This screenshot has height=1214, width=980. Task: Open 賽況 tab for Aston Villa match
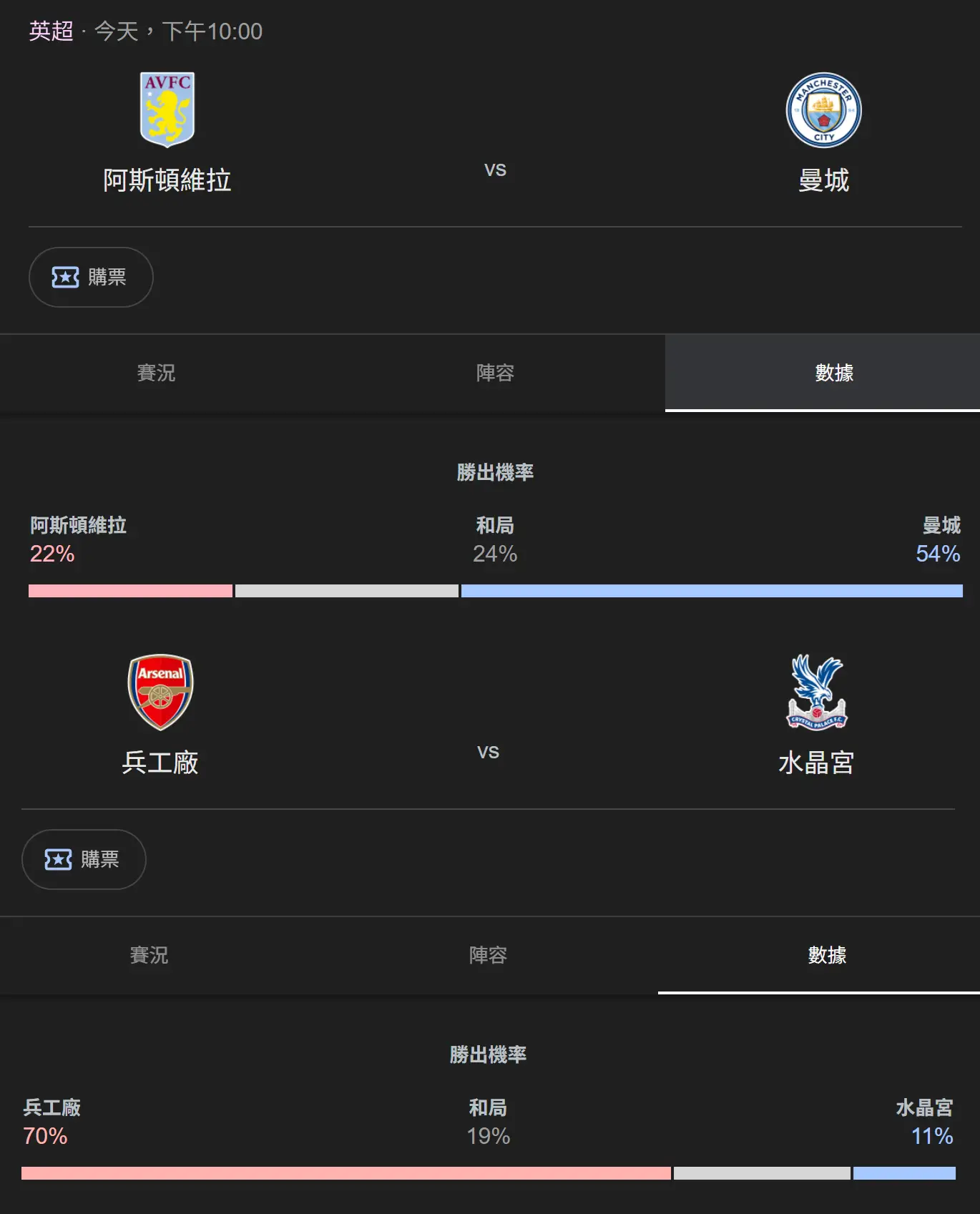pos(156,373)
